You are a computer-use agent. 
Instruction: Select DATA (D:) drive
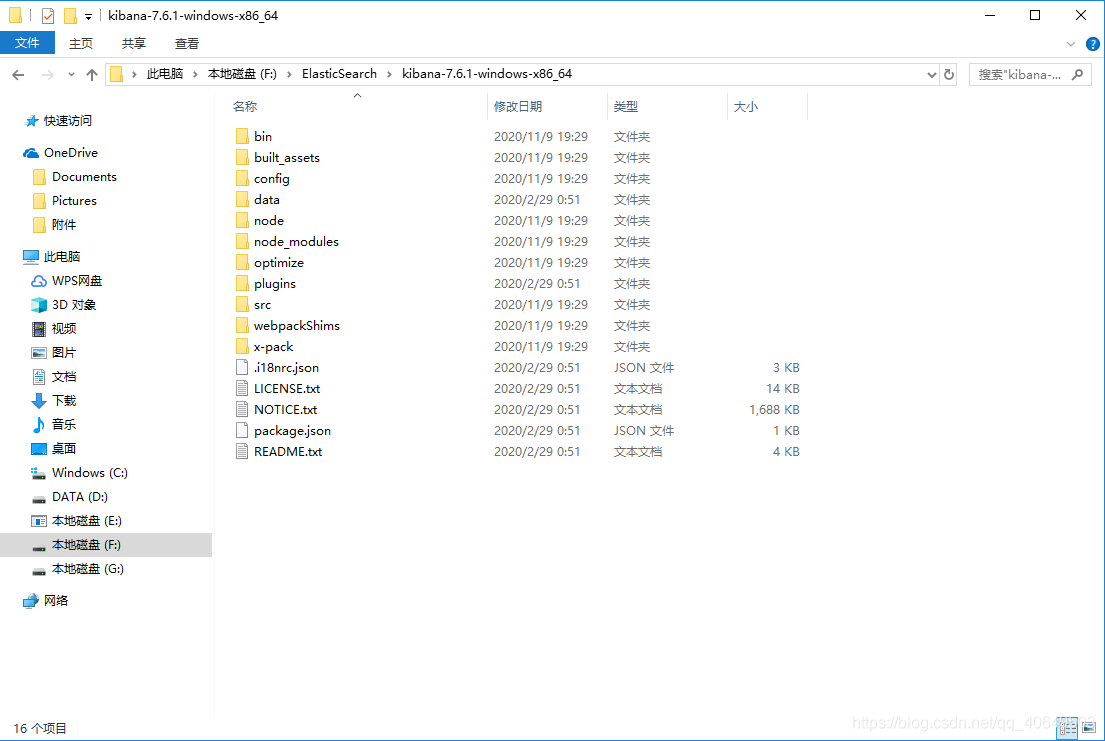pos(80,497)
